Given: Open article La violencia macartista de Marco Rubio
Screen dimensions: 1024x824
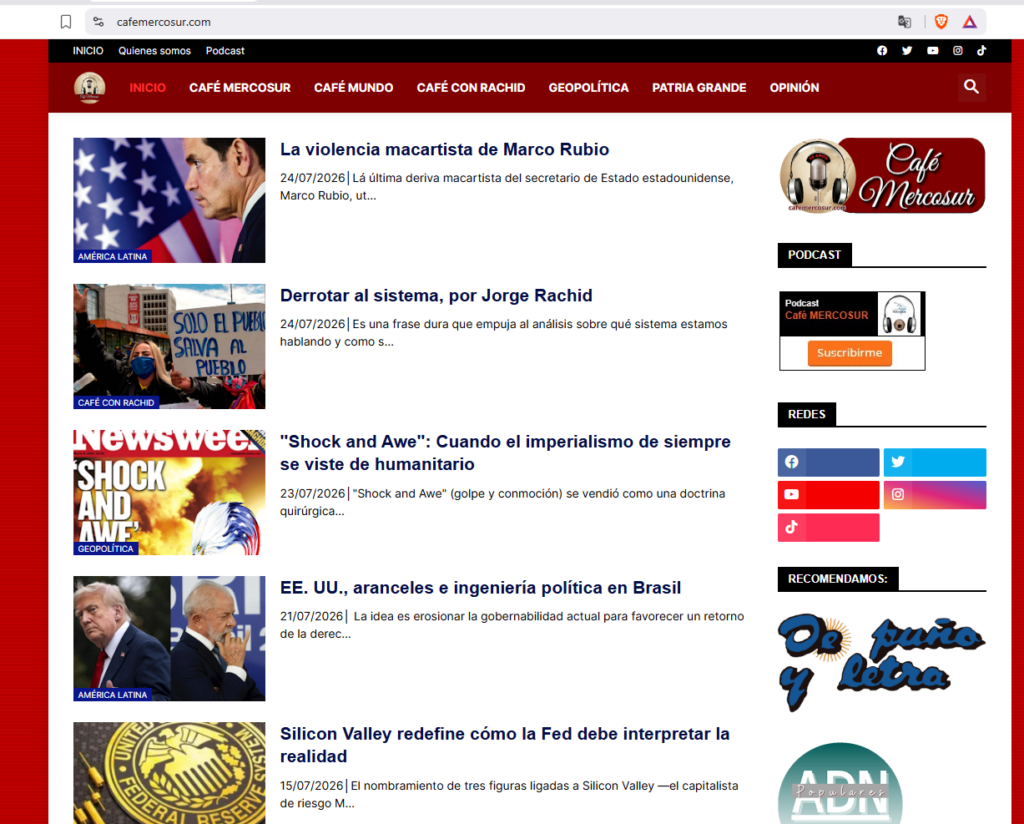Looking at the screenshot, I should tap(444, 150).
